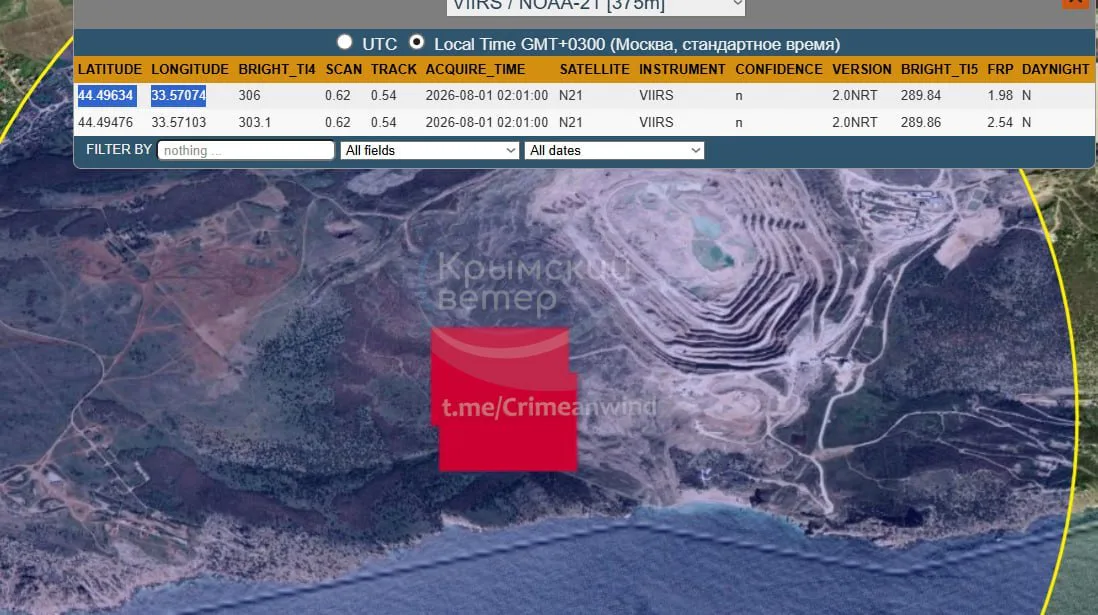Expand the All fields filter dropdown
Screen dimensions: 1098x615
429,151
